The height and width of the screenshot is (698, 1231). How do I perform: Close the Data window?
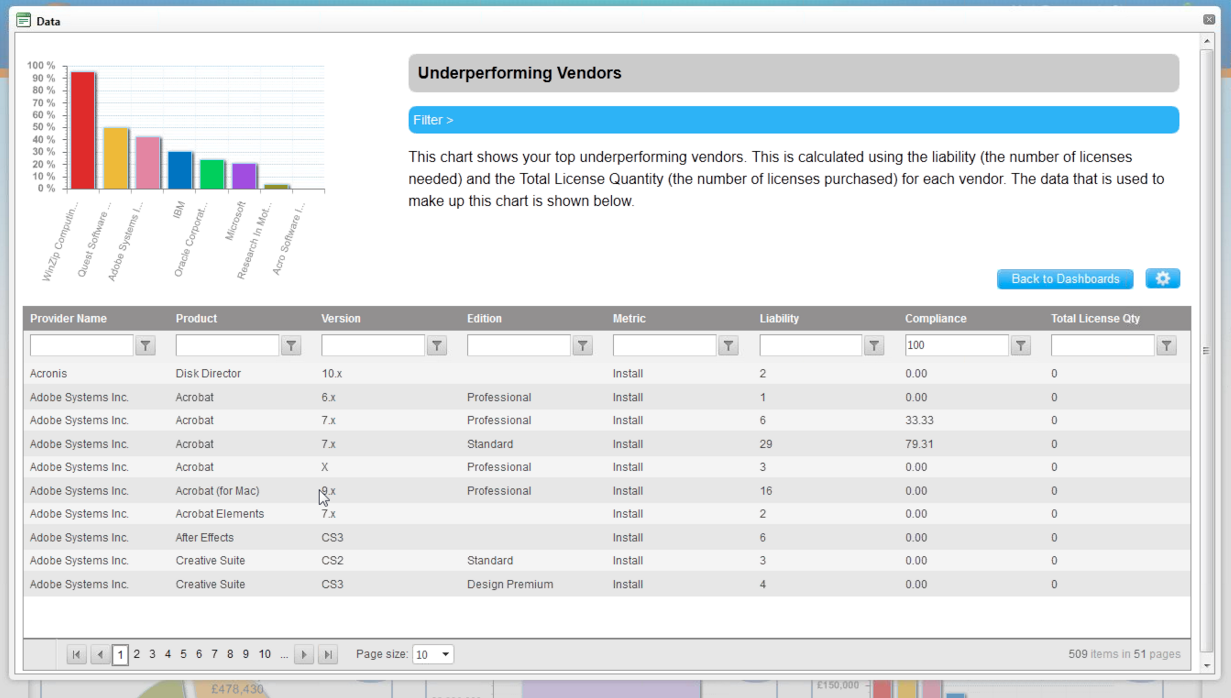(x=1209, y=20)
